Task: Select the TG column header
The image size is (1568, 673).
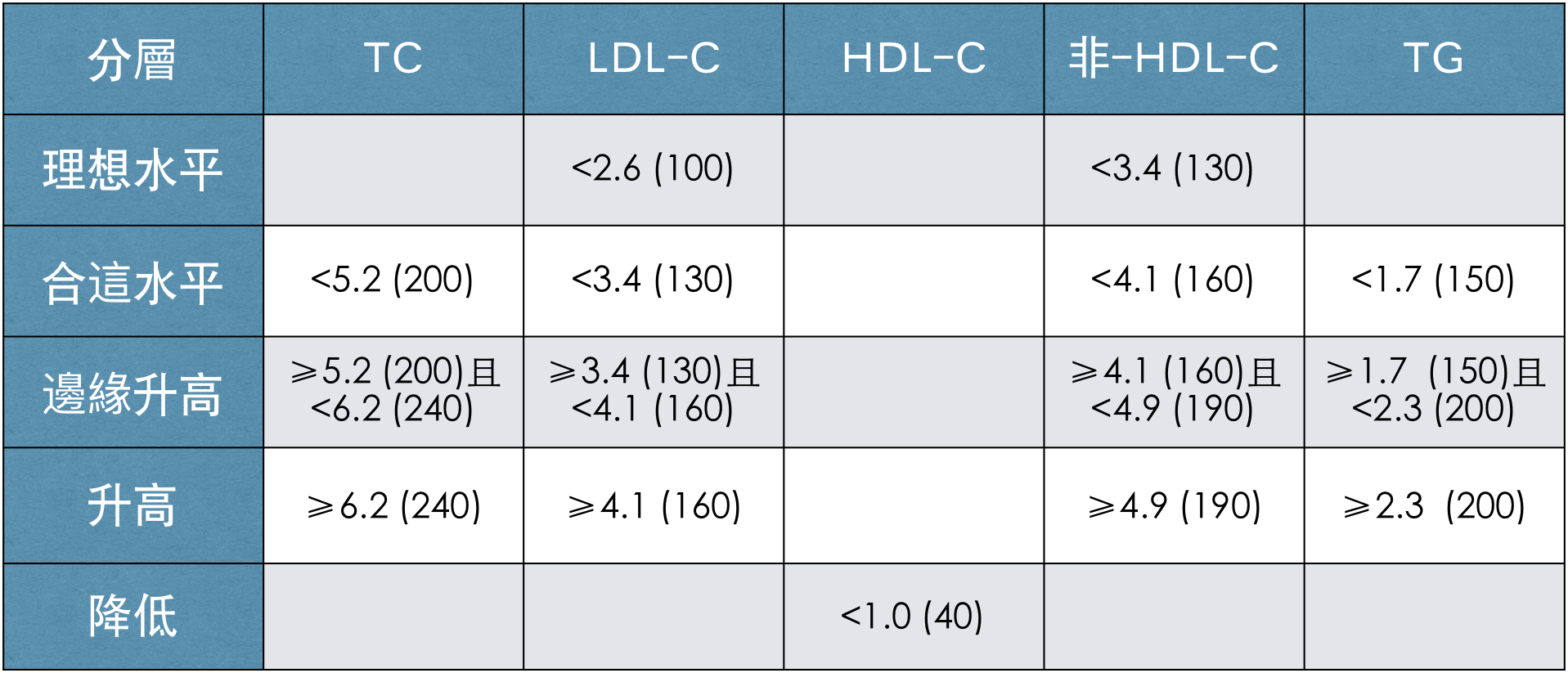Action: tap(1434, 59)
